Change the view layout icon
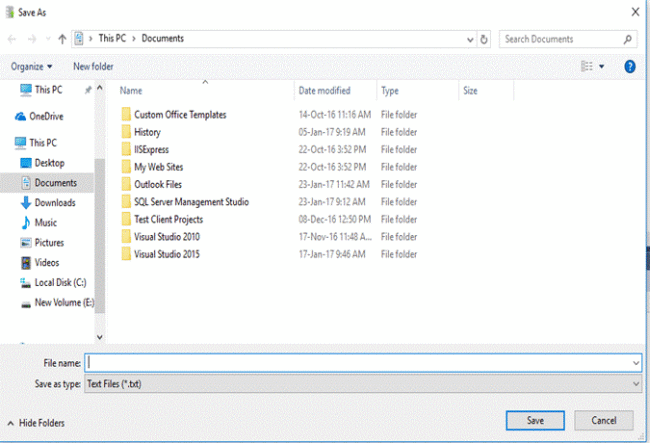 click(x=587, y=66)
